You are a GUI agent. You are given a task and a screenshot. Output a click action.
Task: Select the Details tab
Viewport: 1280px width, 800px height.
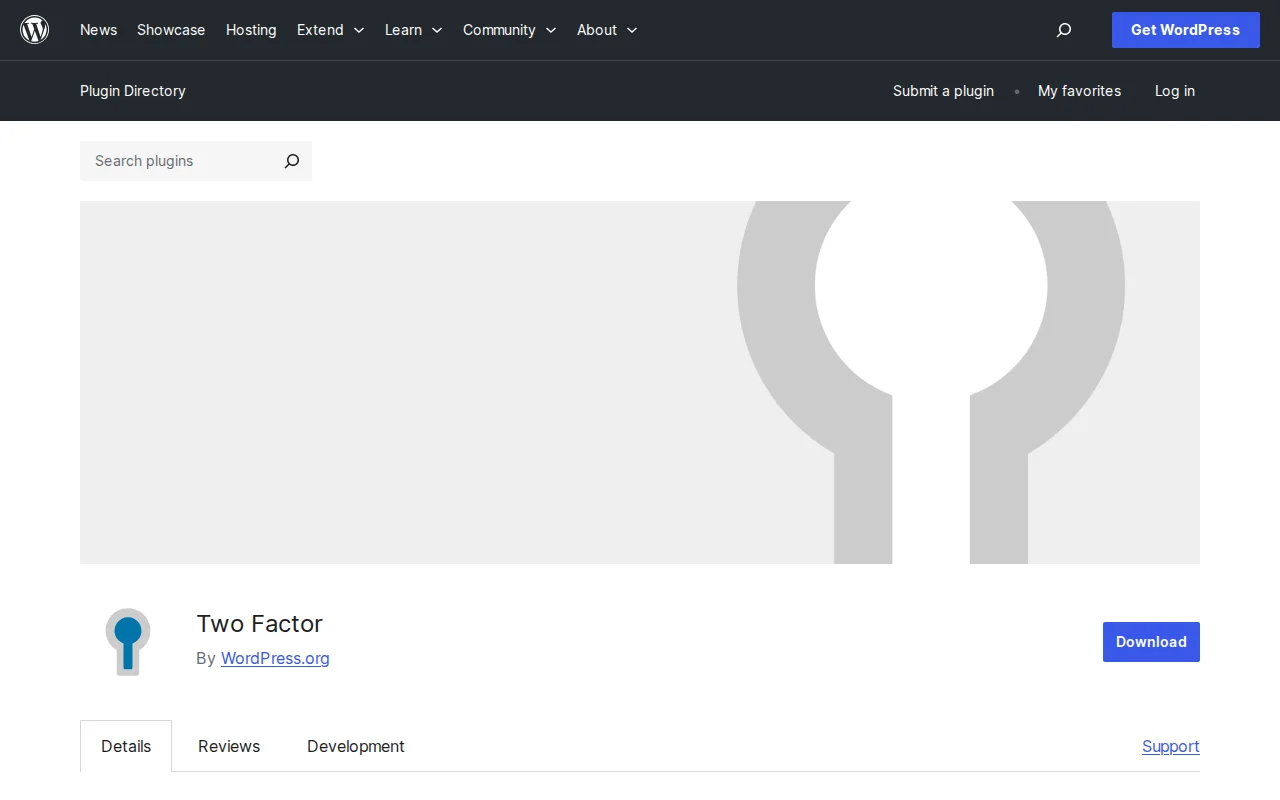pos(125,746)
